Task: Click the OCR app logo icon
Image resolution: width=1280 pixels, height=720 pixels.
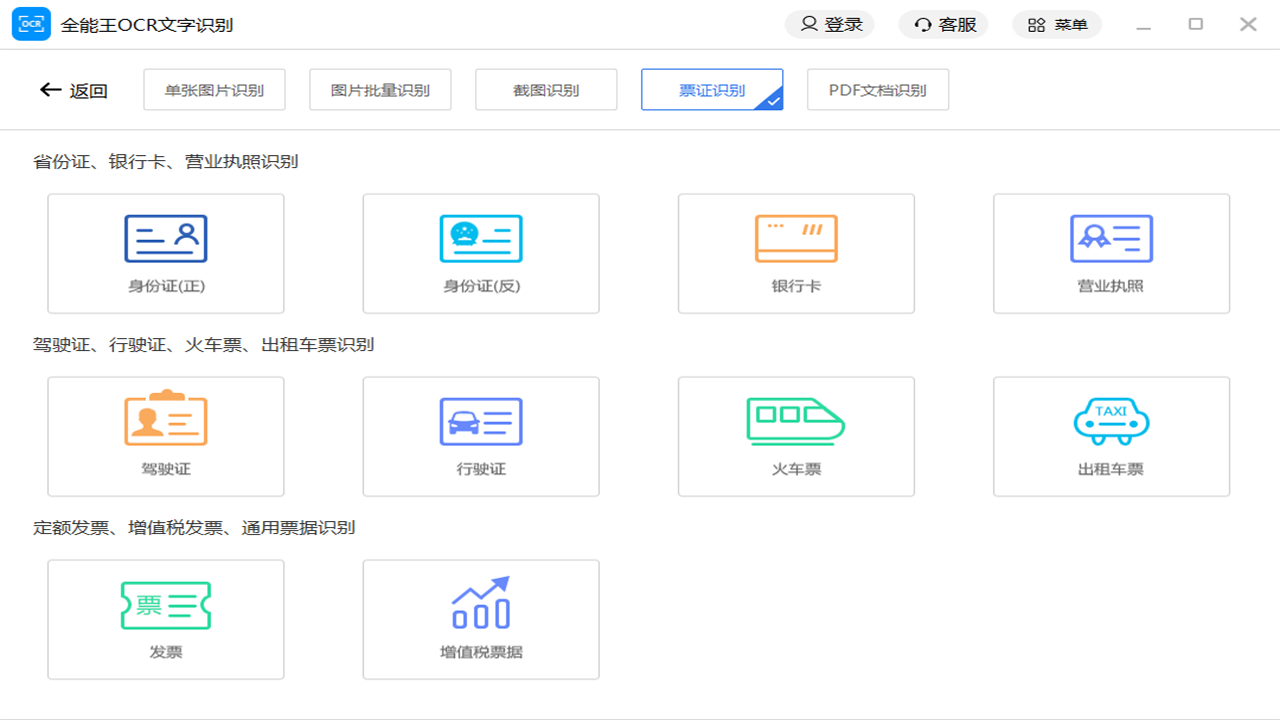Action: 31,23
